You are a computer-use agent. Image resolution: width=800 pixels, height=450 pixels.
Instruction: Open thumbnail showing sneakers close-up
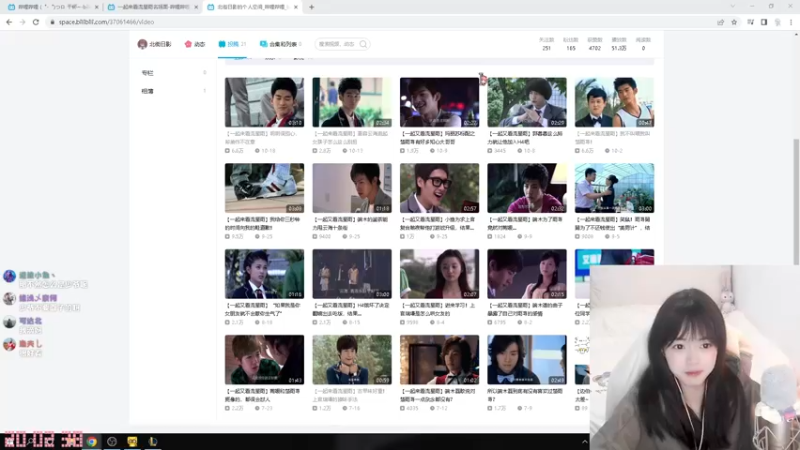click(x=264, y=188)
